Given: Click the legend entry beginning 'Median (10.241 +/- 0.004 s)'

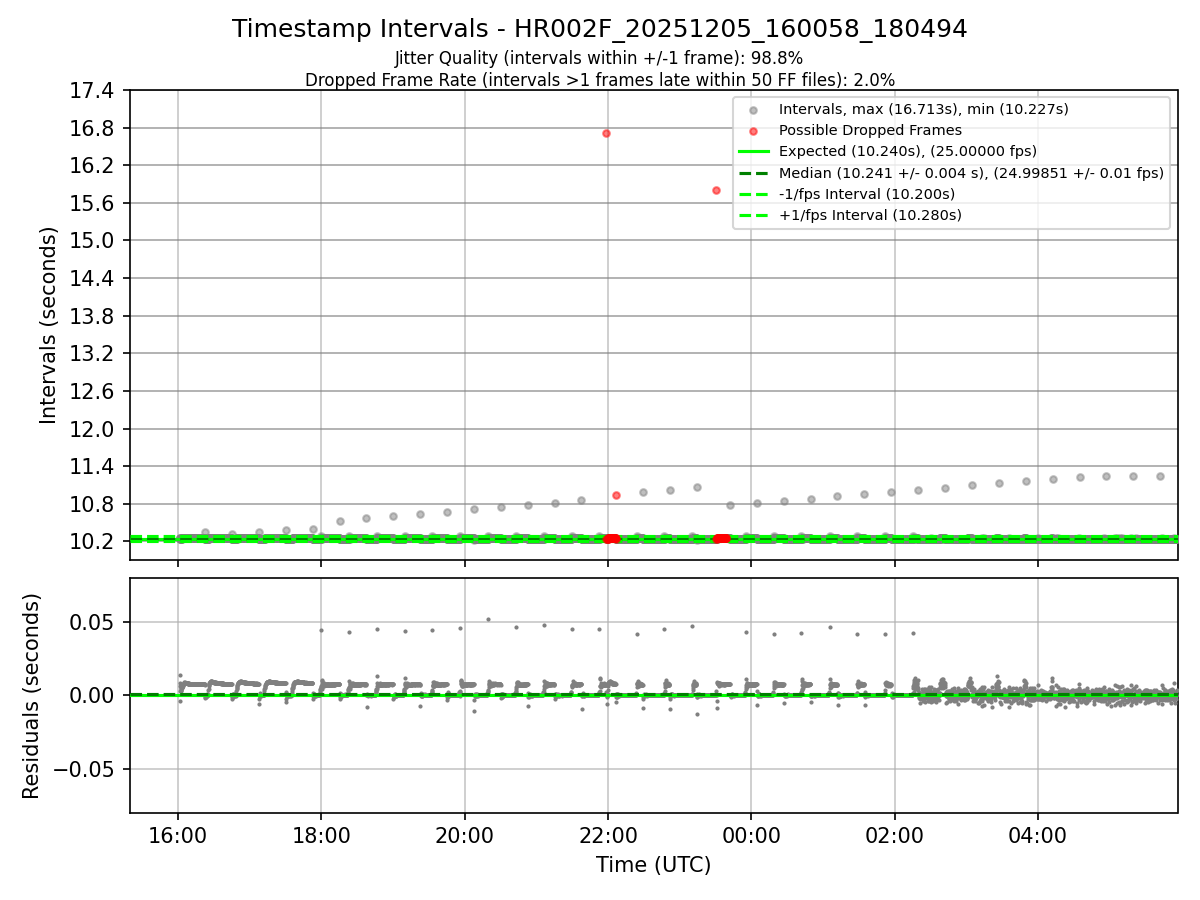Looking at the screenshot, I should (971, 172).
